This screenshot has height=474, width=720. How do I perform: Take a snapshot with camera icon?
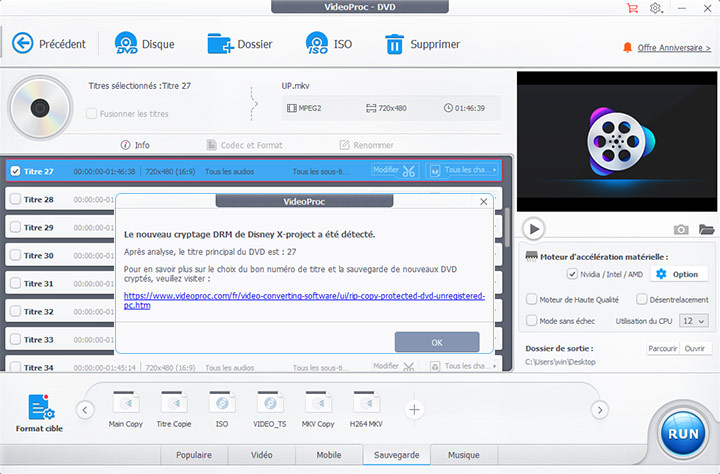click(681, 229)
